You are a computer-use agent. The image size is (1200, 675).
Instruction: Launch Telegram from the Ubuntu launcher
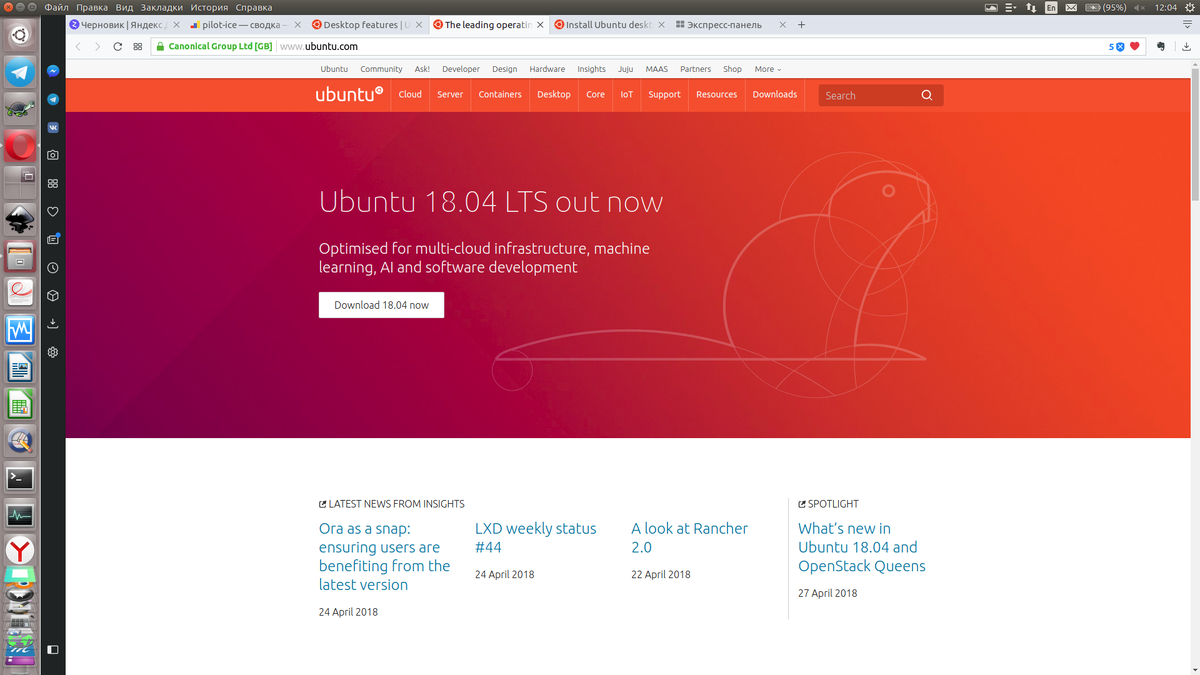tap(20, 72)
